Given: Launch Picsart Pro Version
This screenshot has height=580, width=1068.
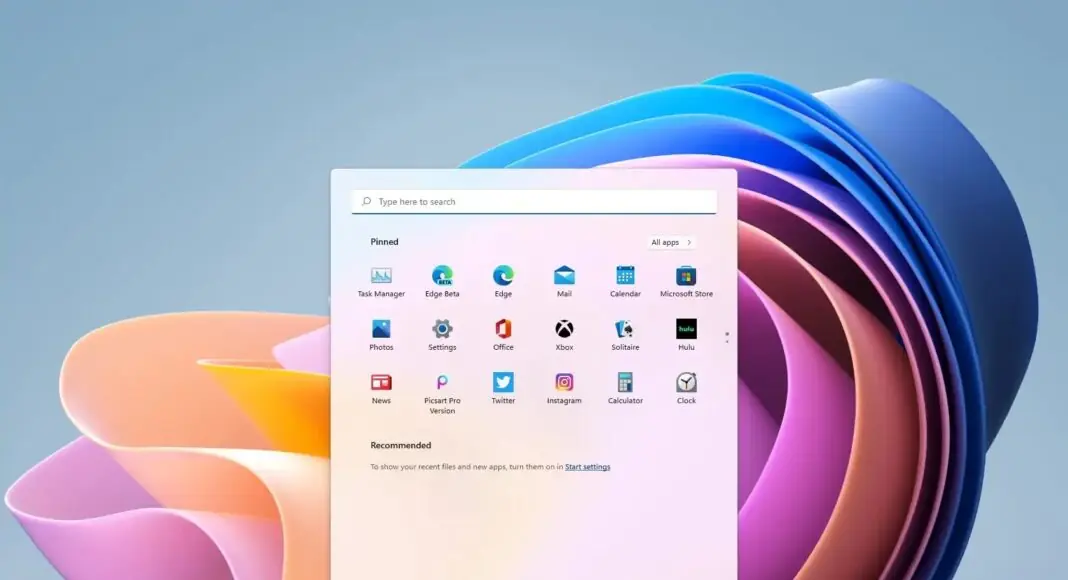Looking at the screenshot, I should click(442, 383).
